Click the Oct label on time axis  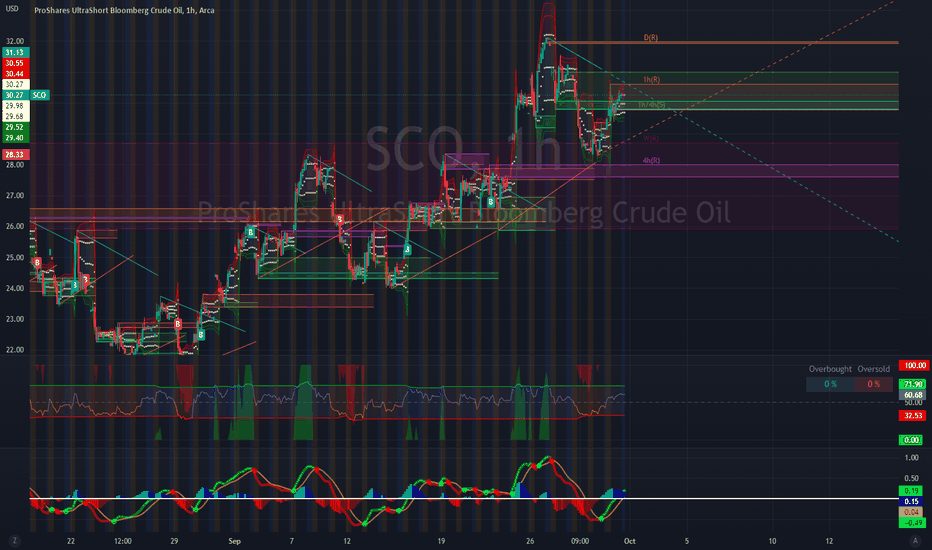point(629,541)
